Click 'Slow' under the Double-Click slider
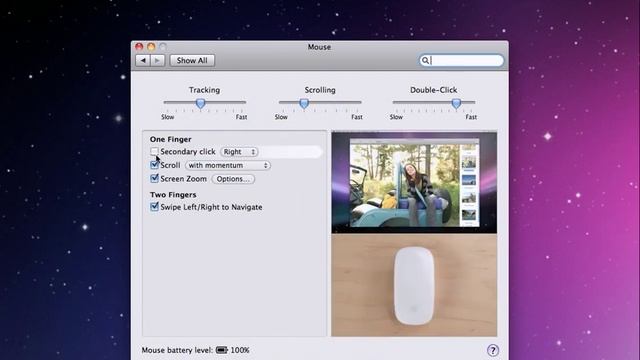Image resolution: width=640 pixels, height=360 pixels. pos(396,117)
